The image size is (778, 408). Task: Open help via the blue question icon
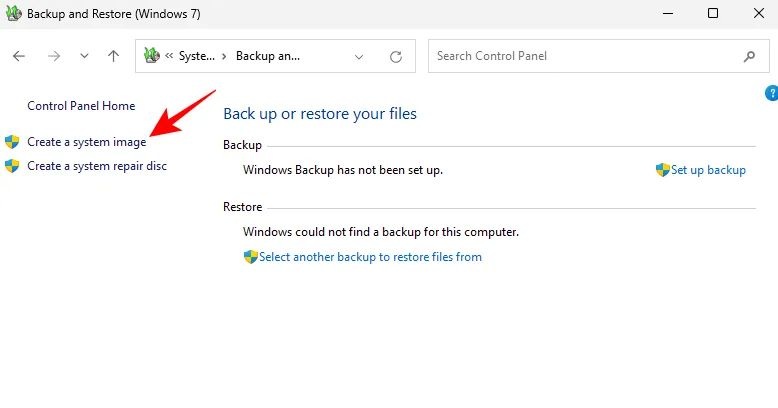772,93
